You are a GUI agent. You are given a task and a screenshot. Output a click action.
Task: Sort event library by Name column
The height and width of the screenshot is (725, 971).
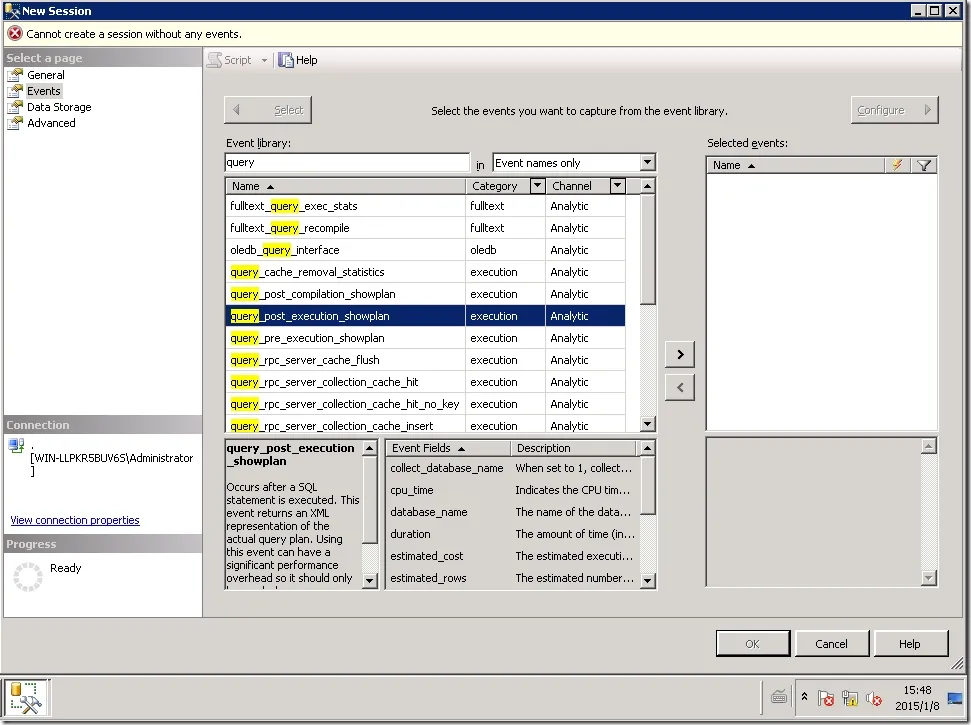pos(345,186)
